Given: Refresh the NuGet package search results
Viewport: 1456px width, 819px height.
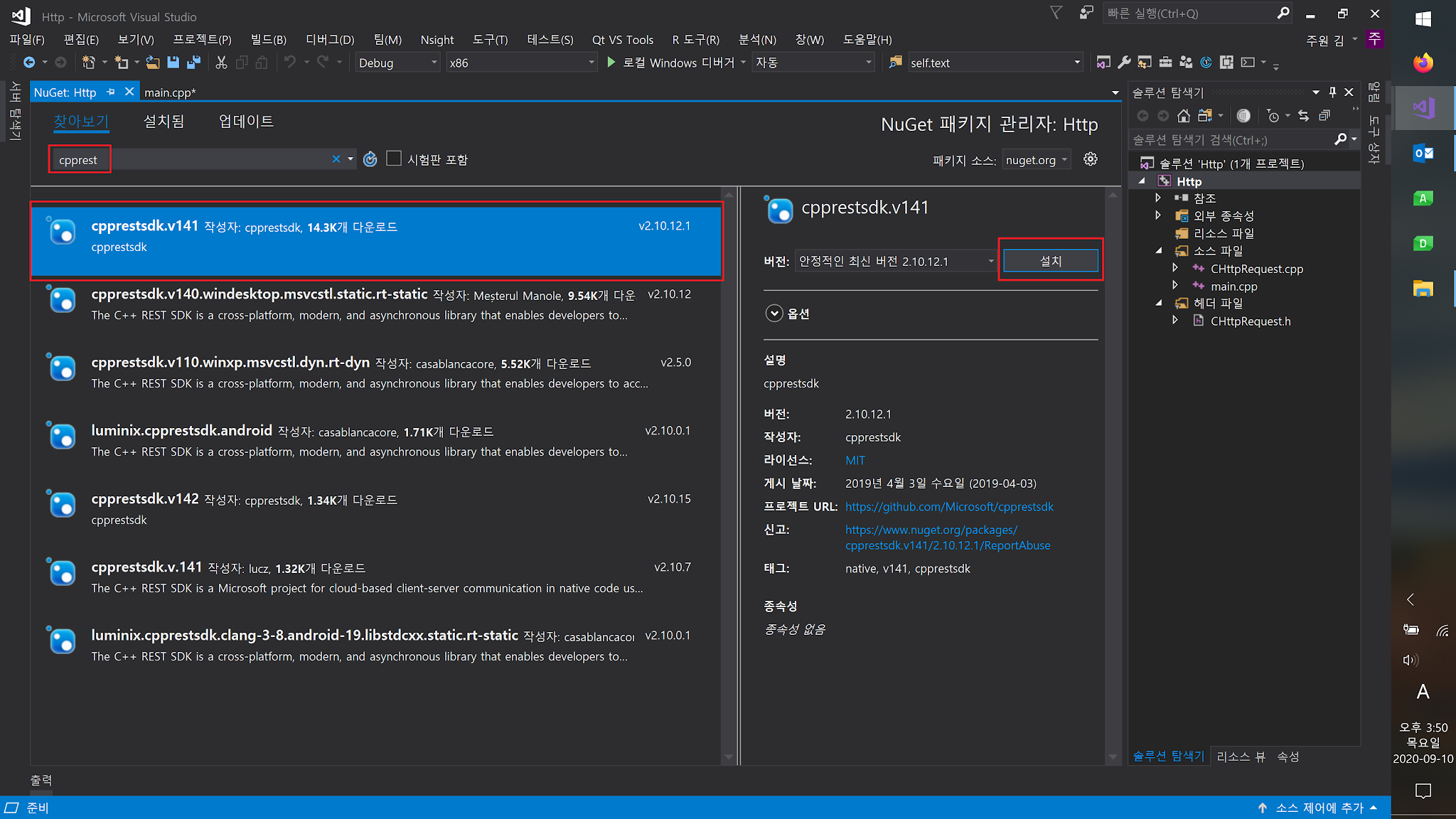Looking at the screenshot, I should (x=370, y=159).
